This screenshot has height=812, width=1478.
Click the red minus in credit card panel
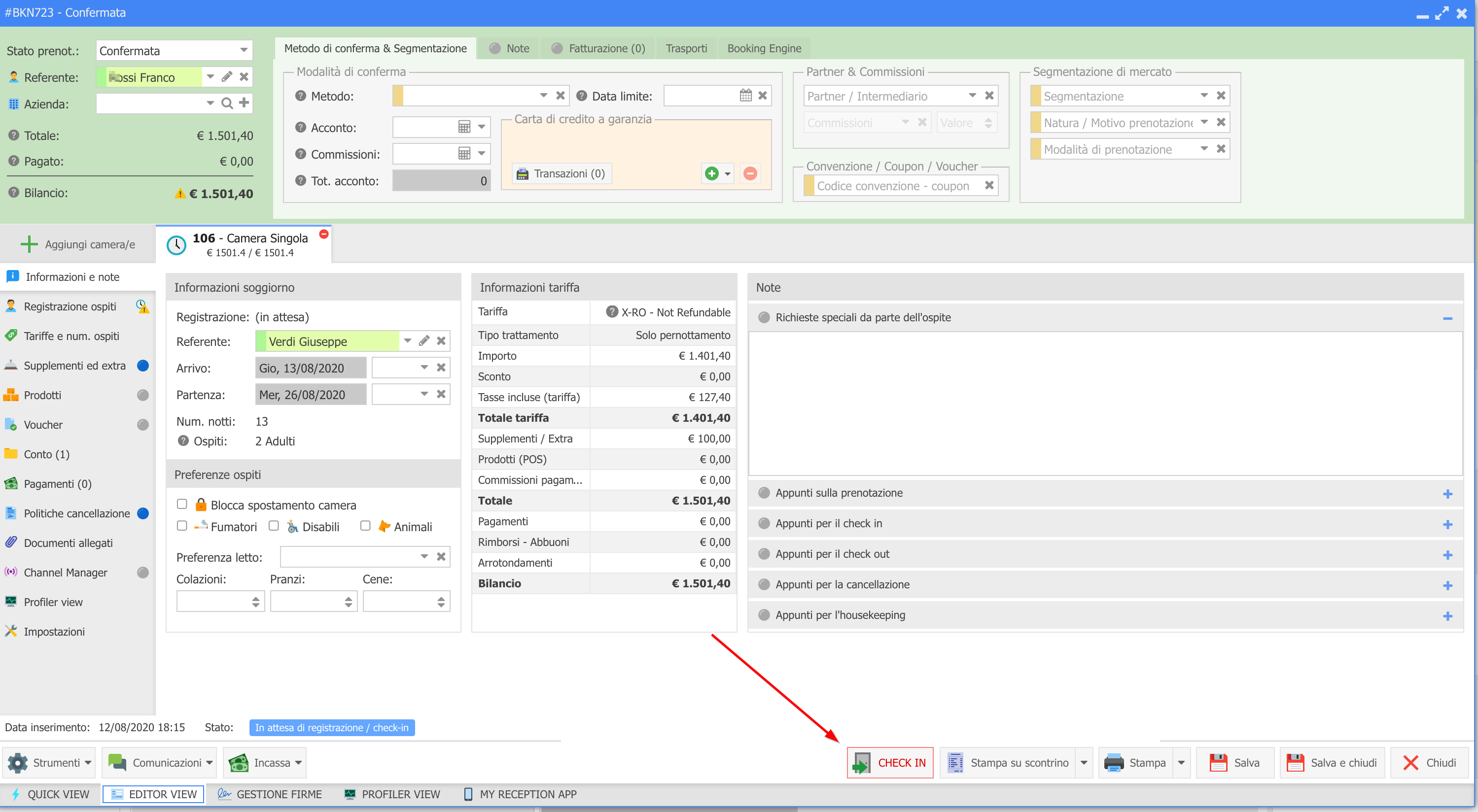coord(750,173)
